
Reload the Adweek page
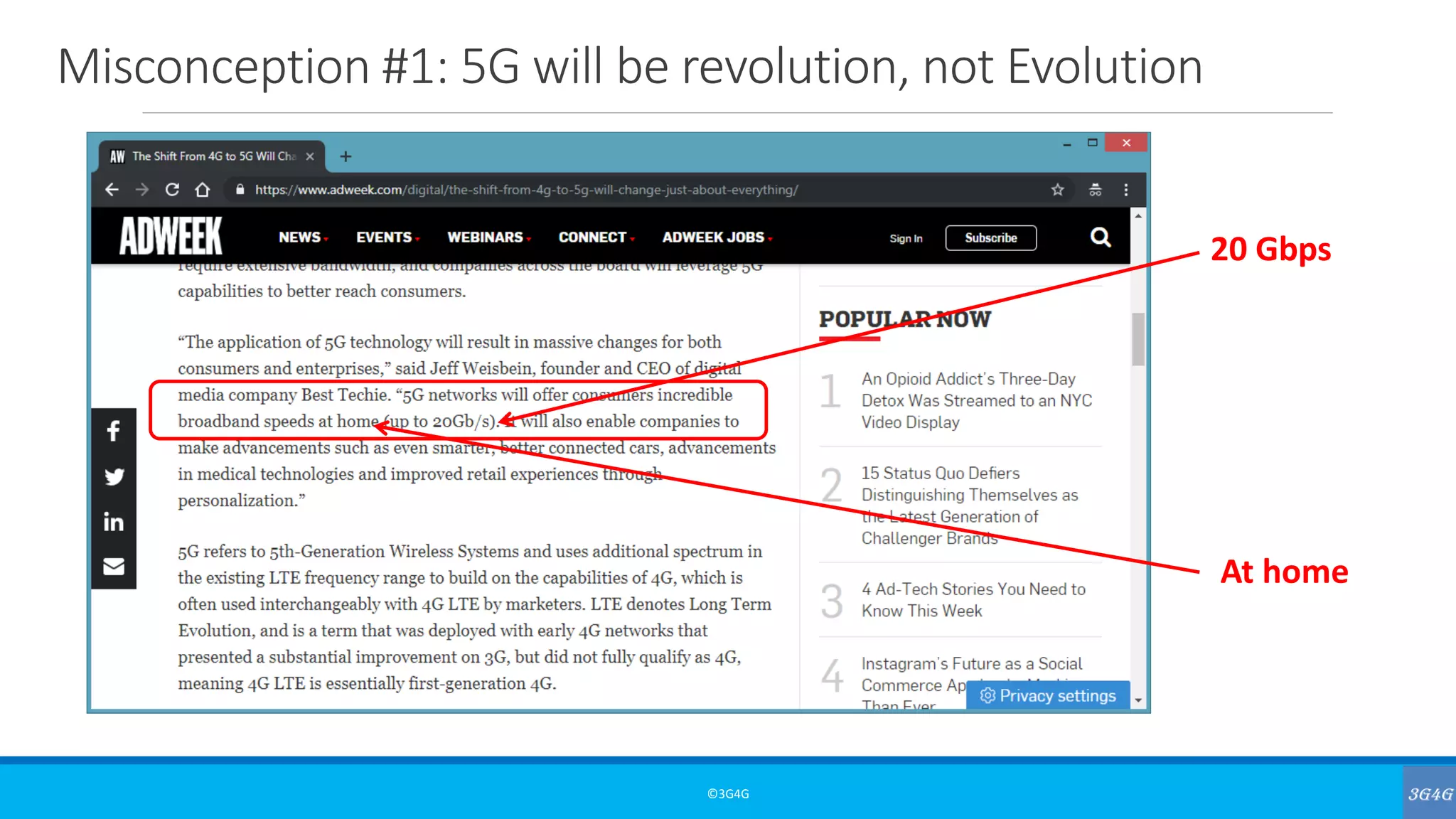pyautogui.click(x=172, y=190)
